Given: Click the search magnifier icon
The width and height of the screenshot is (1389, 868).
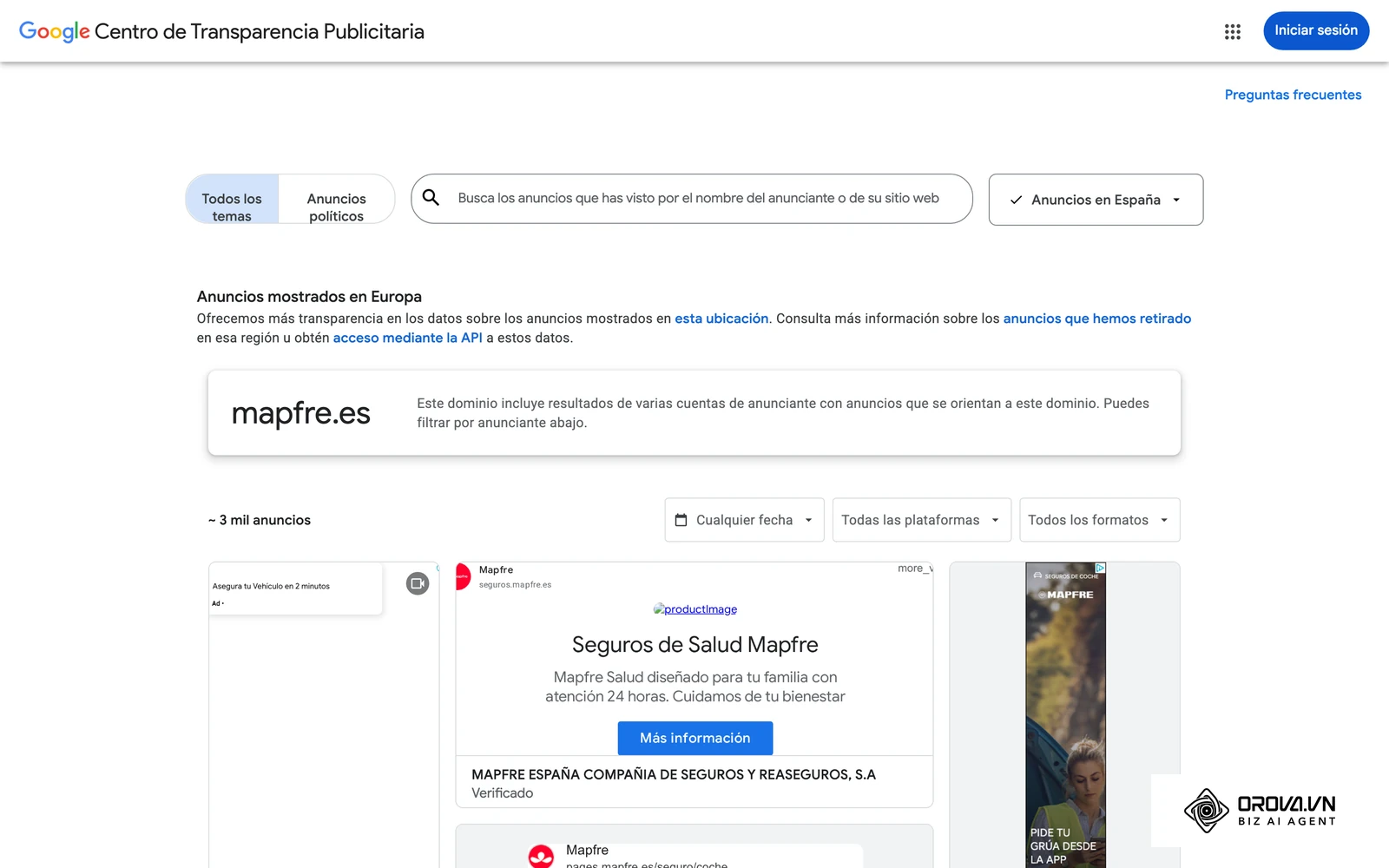Looking at the screenshot, I should tap(431, 198).
